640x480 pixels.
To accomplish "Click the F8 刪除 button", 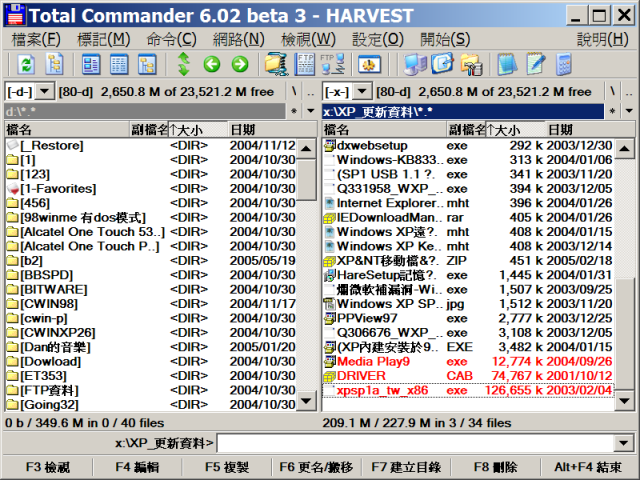I will (496, 467).
